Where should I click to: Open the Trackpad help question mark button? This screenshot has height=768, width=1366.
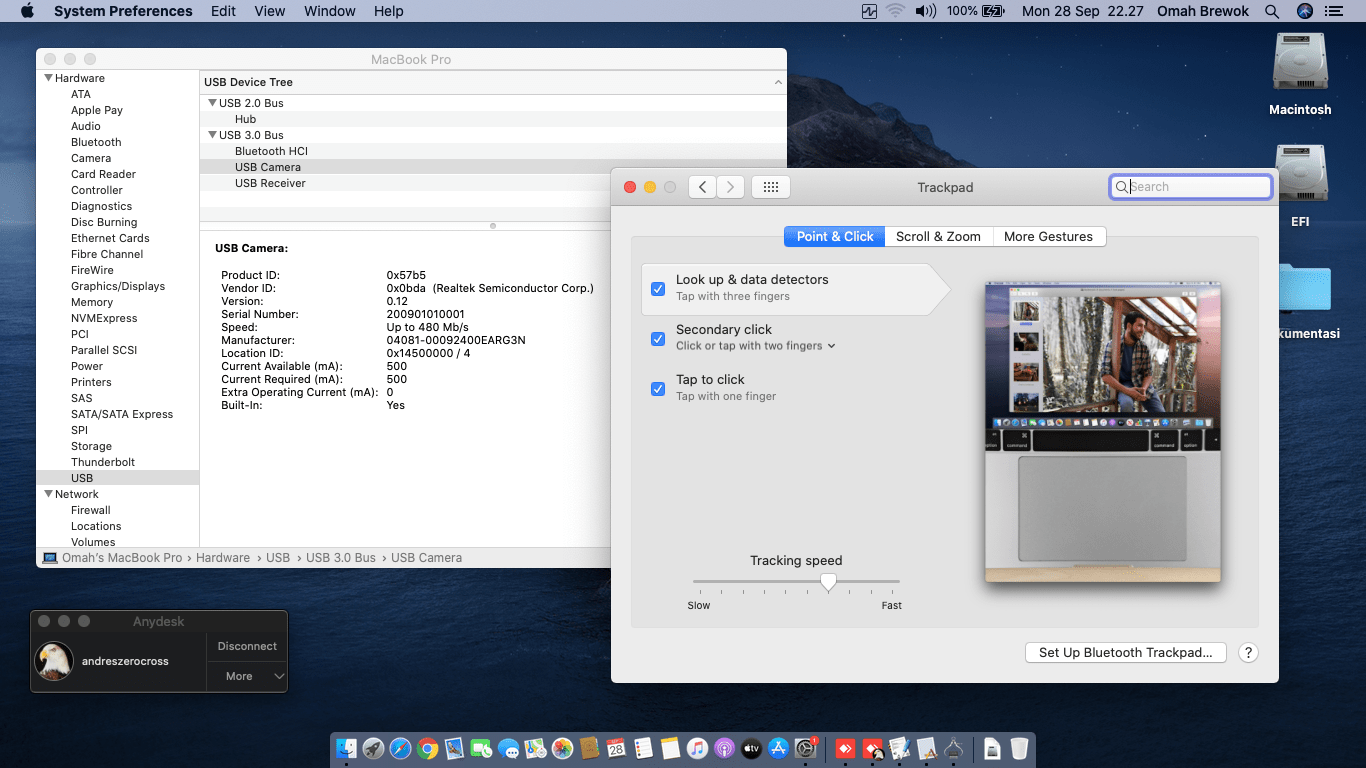(1248, 653)
